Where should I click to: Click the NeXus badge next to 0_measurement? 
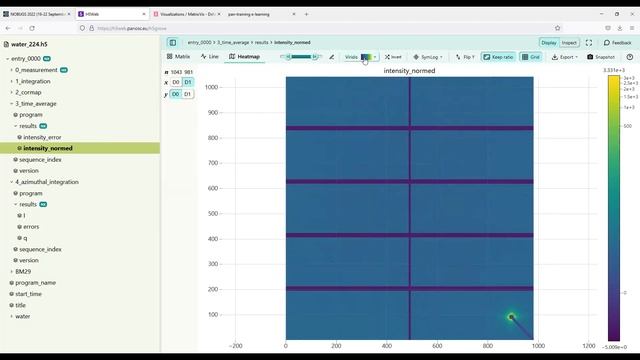click(64, 70)
